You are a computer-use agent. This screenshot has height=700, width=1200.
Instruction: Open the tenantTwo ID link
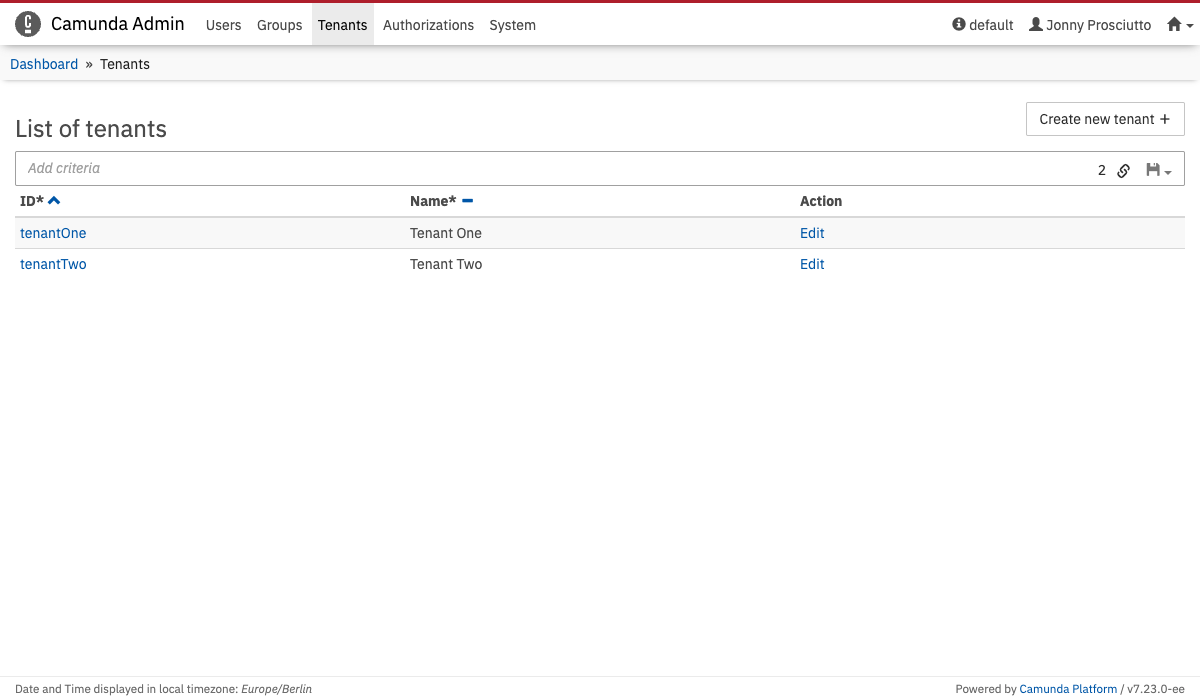(x=53, y=264)
